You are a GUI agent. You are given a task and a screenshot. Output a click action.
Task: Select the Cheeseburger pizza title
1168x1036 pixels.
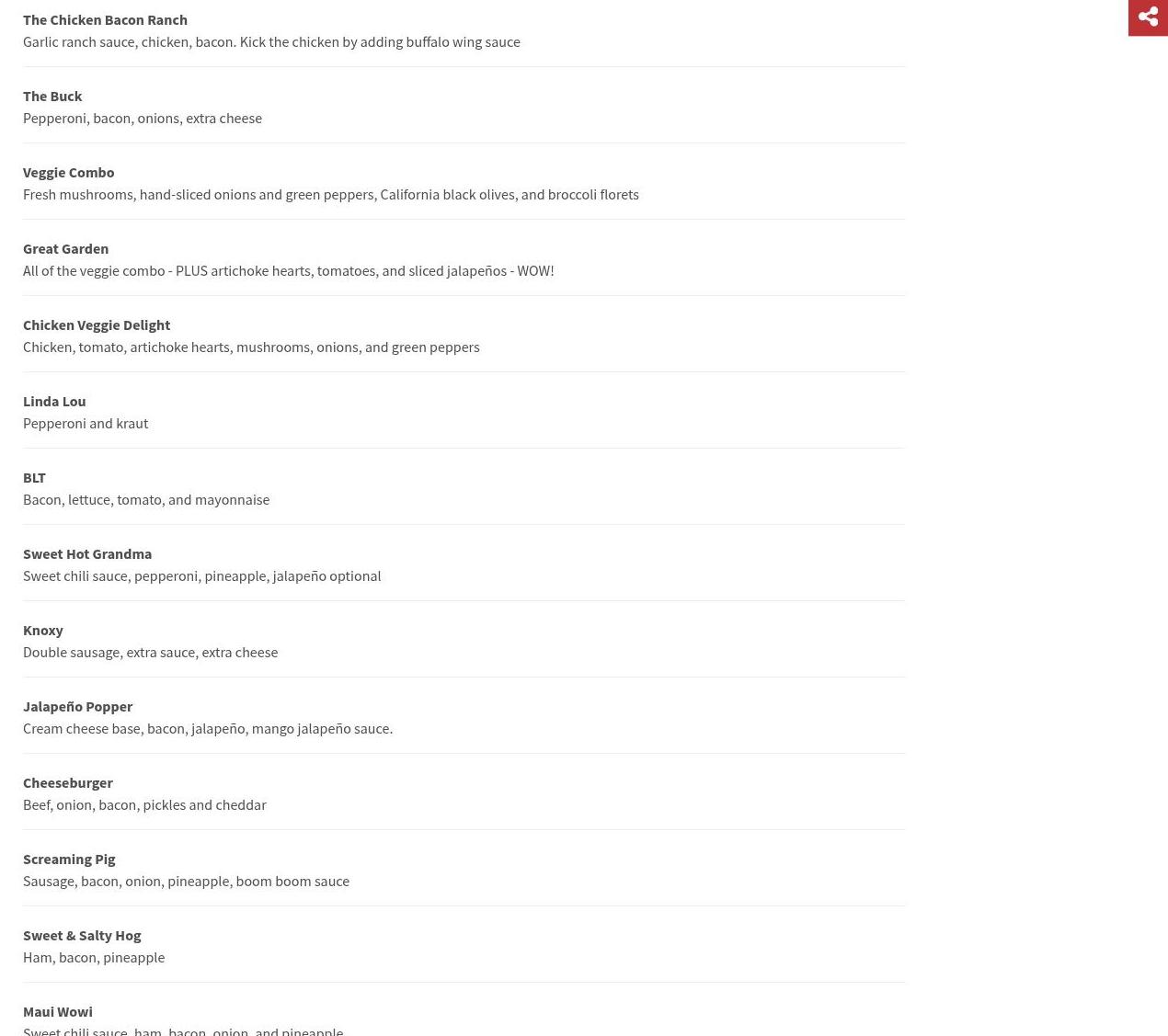coord(68,782)
